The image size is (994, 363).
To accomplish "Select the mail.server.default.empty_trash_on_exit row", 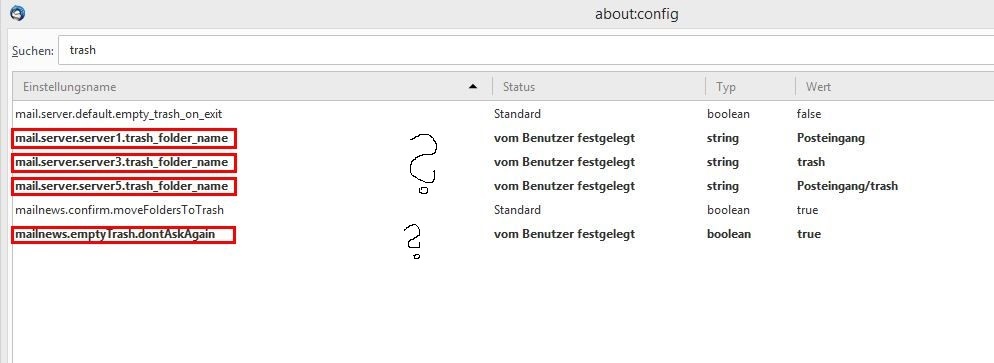I will [503, 114].
